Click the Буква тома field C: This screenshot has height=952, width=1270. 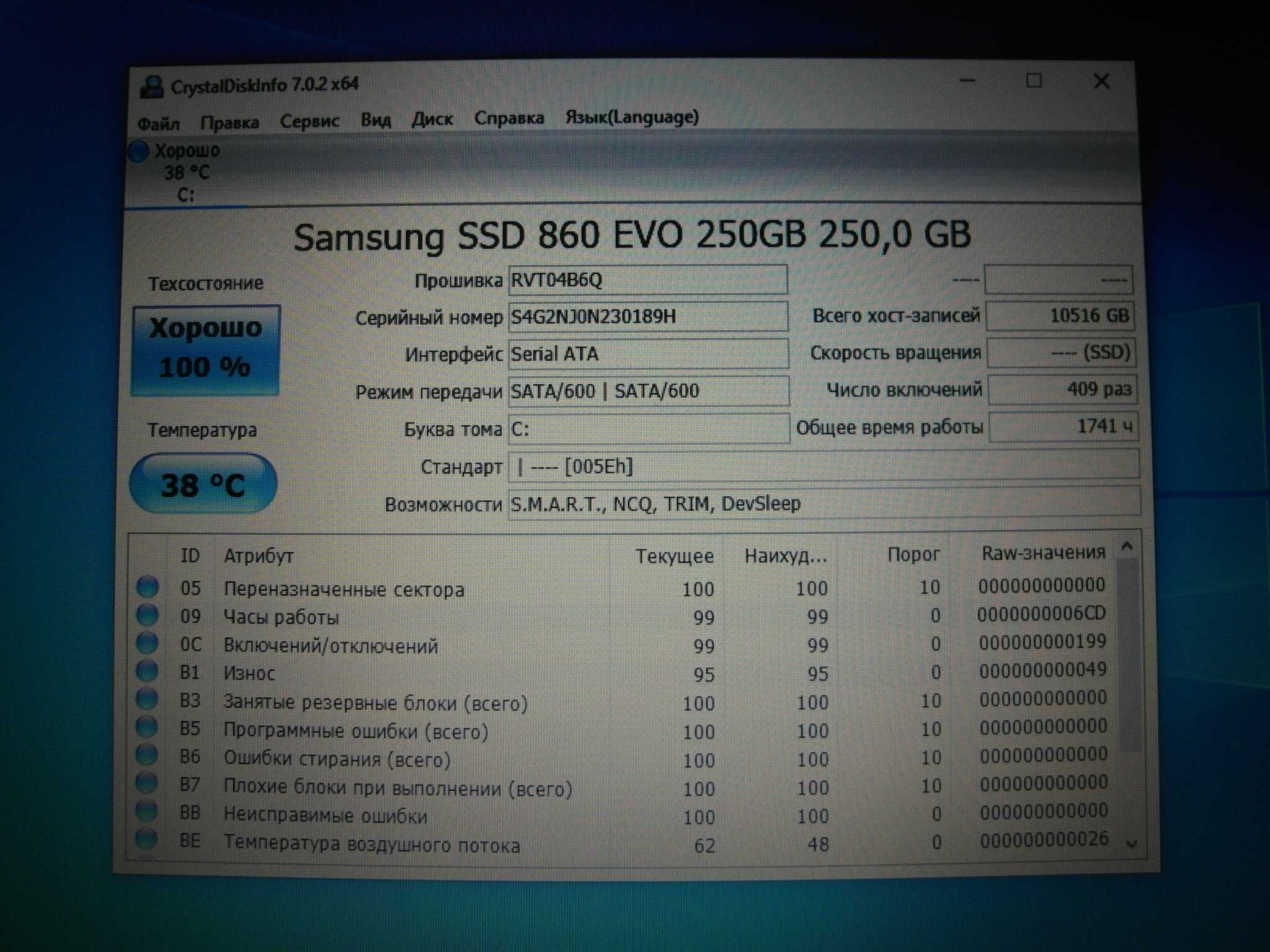coord(649,428)
